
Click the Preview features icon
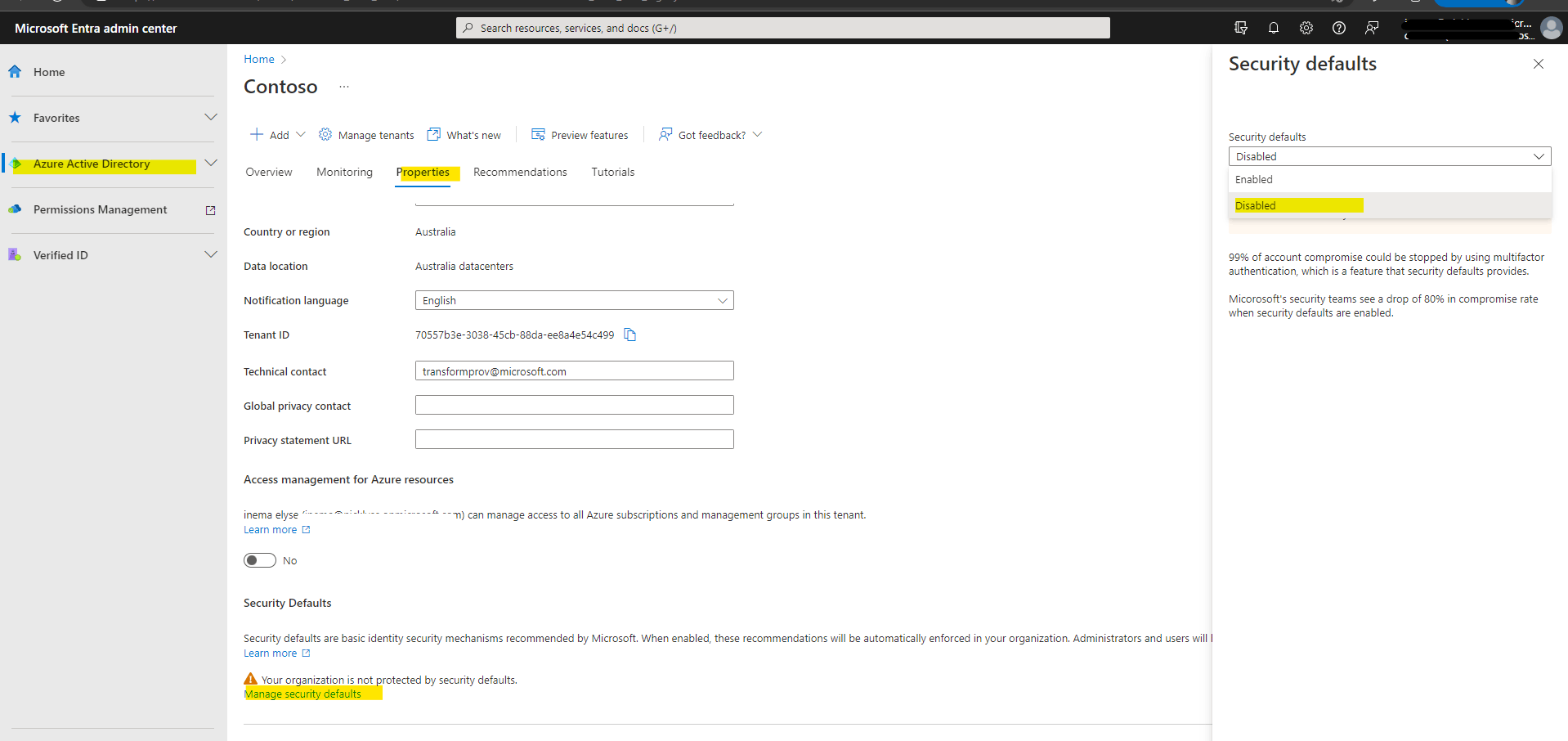coord(538,134)
